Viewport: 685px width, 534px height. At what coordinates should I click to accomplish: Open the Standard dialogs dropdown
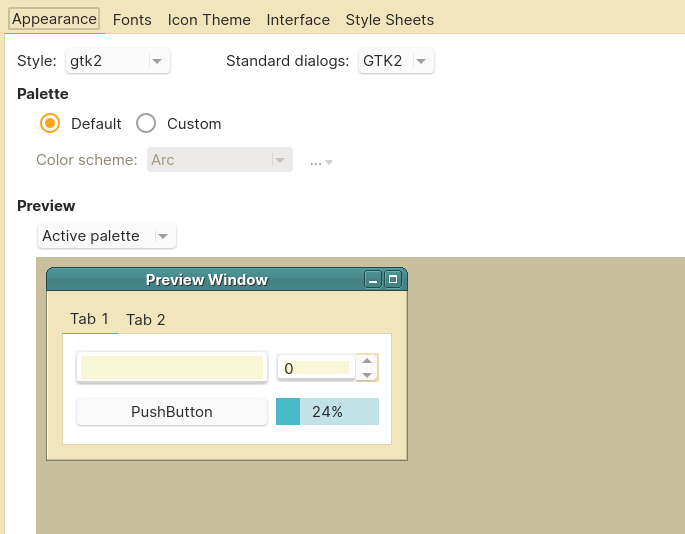pos(396,61)
